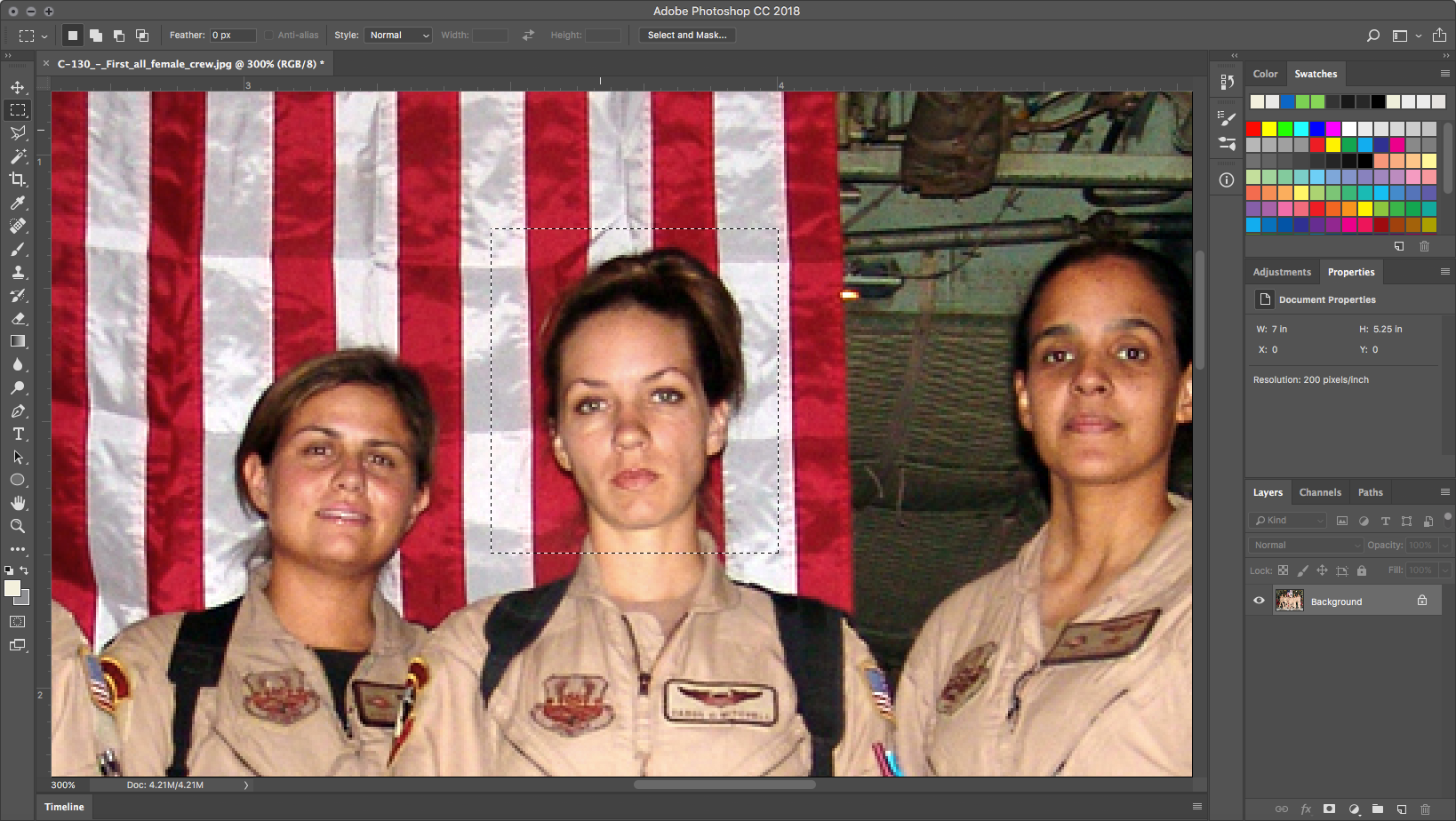
Task: Open the blend mode Normal dropdown
Action: tap(1305, 546)
